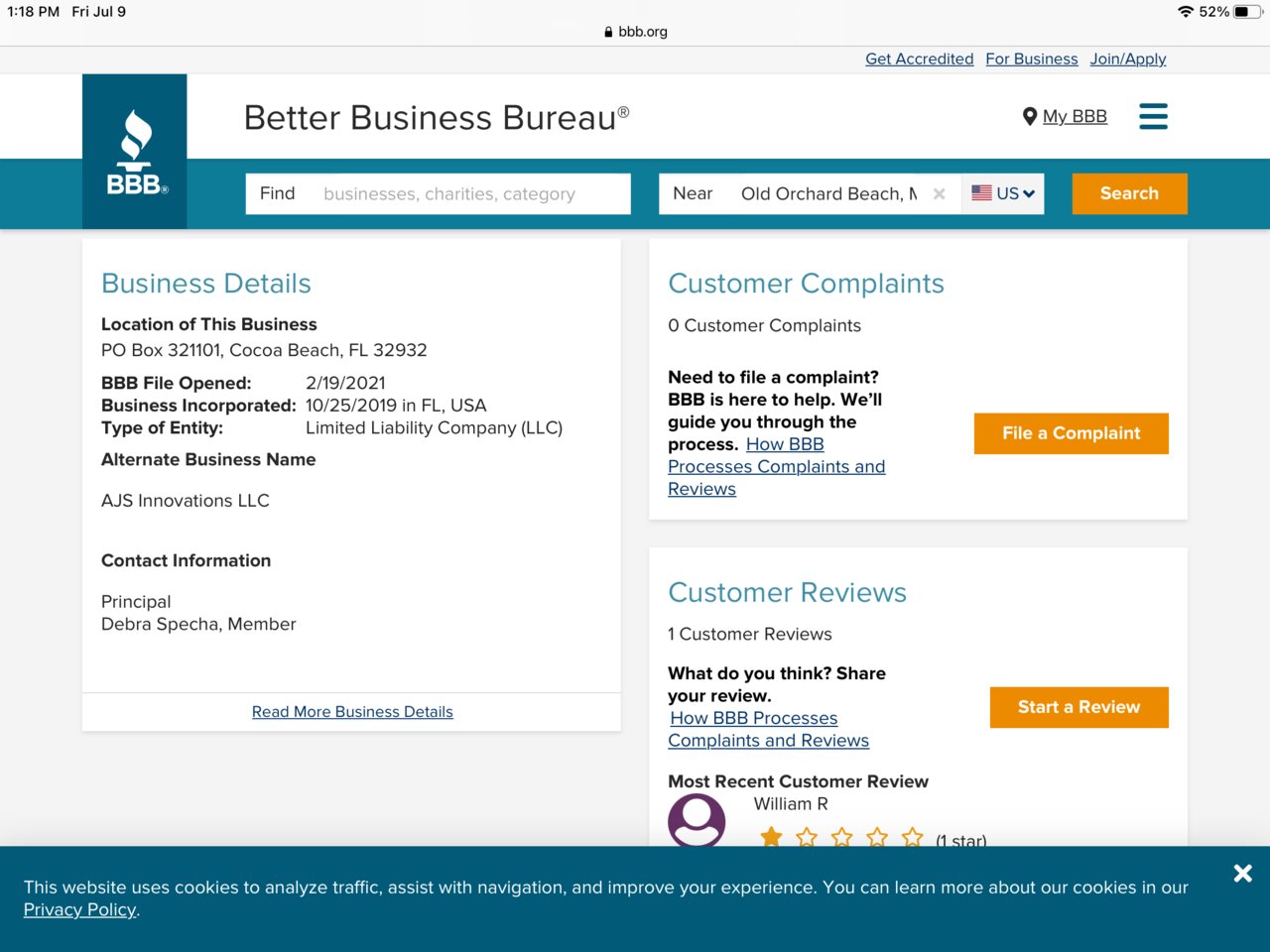Open the US country dropdown
This screenshot has height=952, width=1270.
coord(1003,193)
